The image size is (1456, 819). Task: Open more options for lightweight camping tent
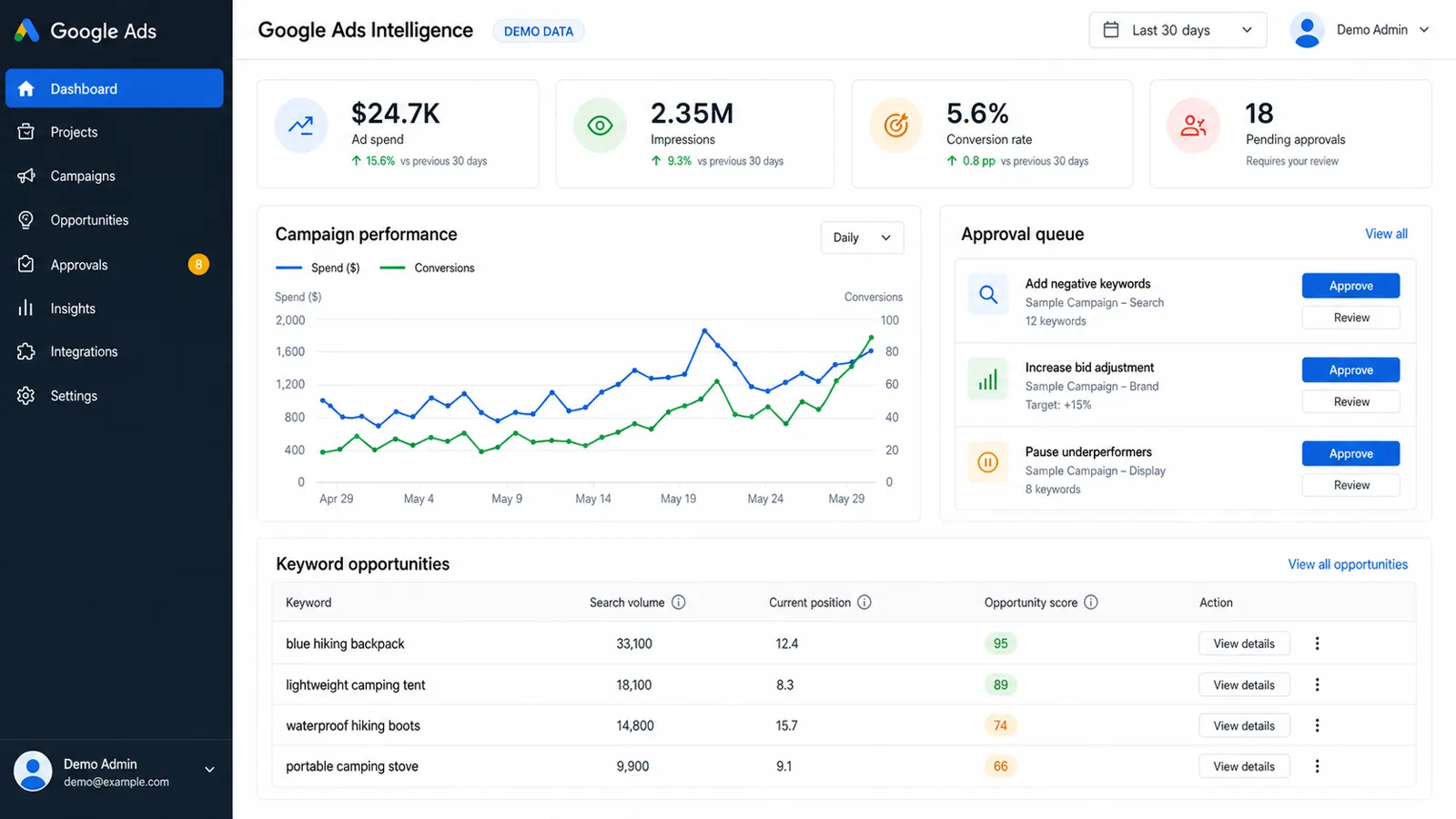[1317, 684]
